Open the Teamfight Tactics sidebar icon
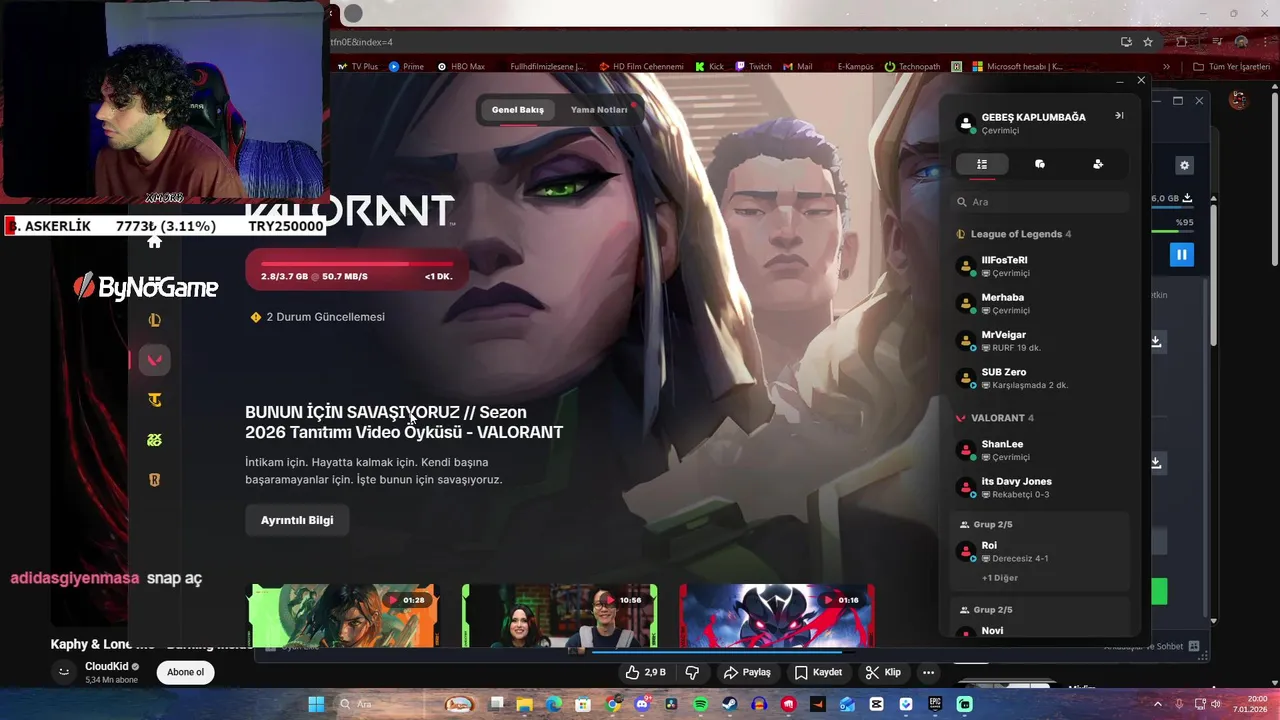Viewport: 1280px width, 720px height. (x=154, y=400)
